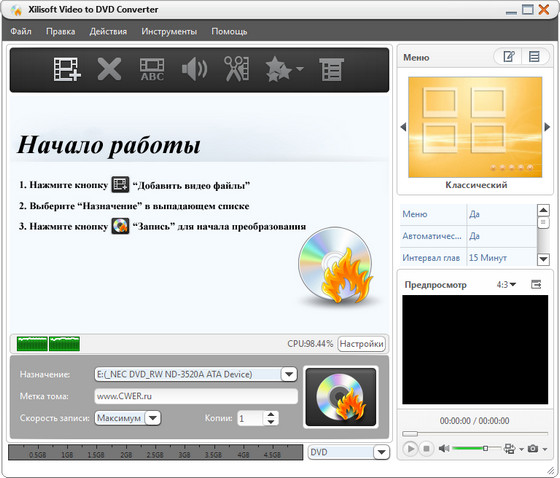Select the scissors clip video tool
The height and width of the screenshot is (478, 560).
tap(236, 69)
